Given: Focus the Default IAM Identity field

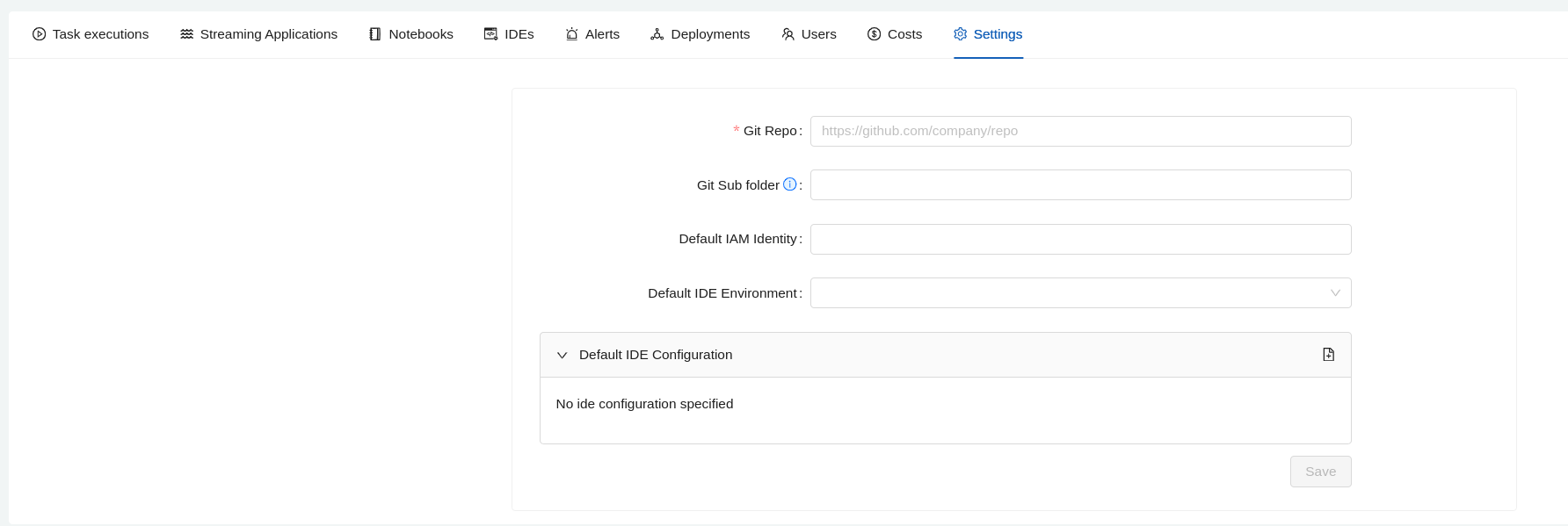Looking at the screenshot, I should [1080, 239].
